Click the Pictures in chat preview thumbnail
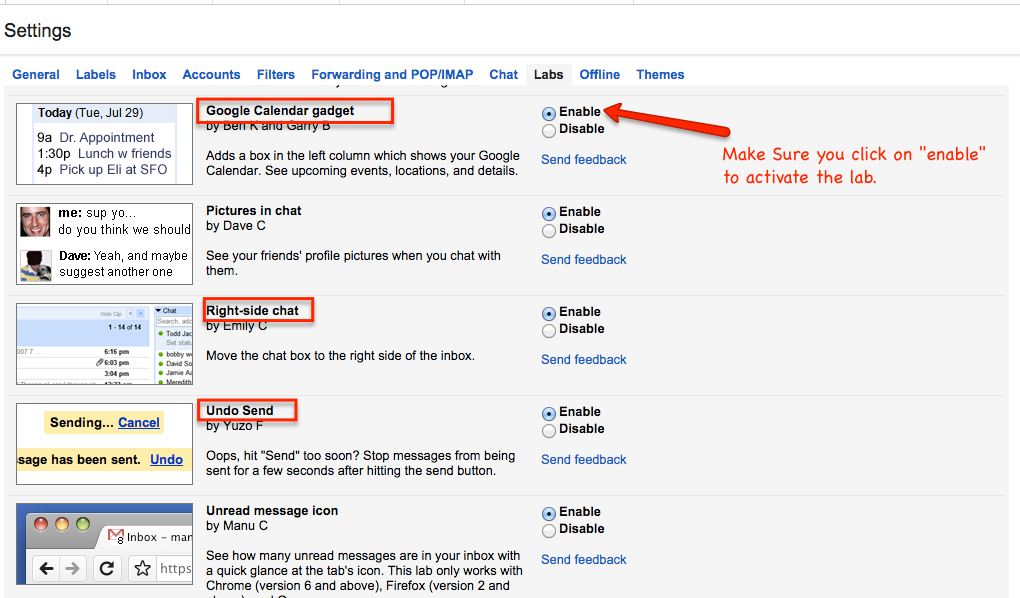1020x598 pixels. pos(105,244)
